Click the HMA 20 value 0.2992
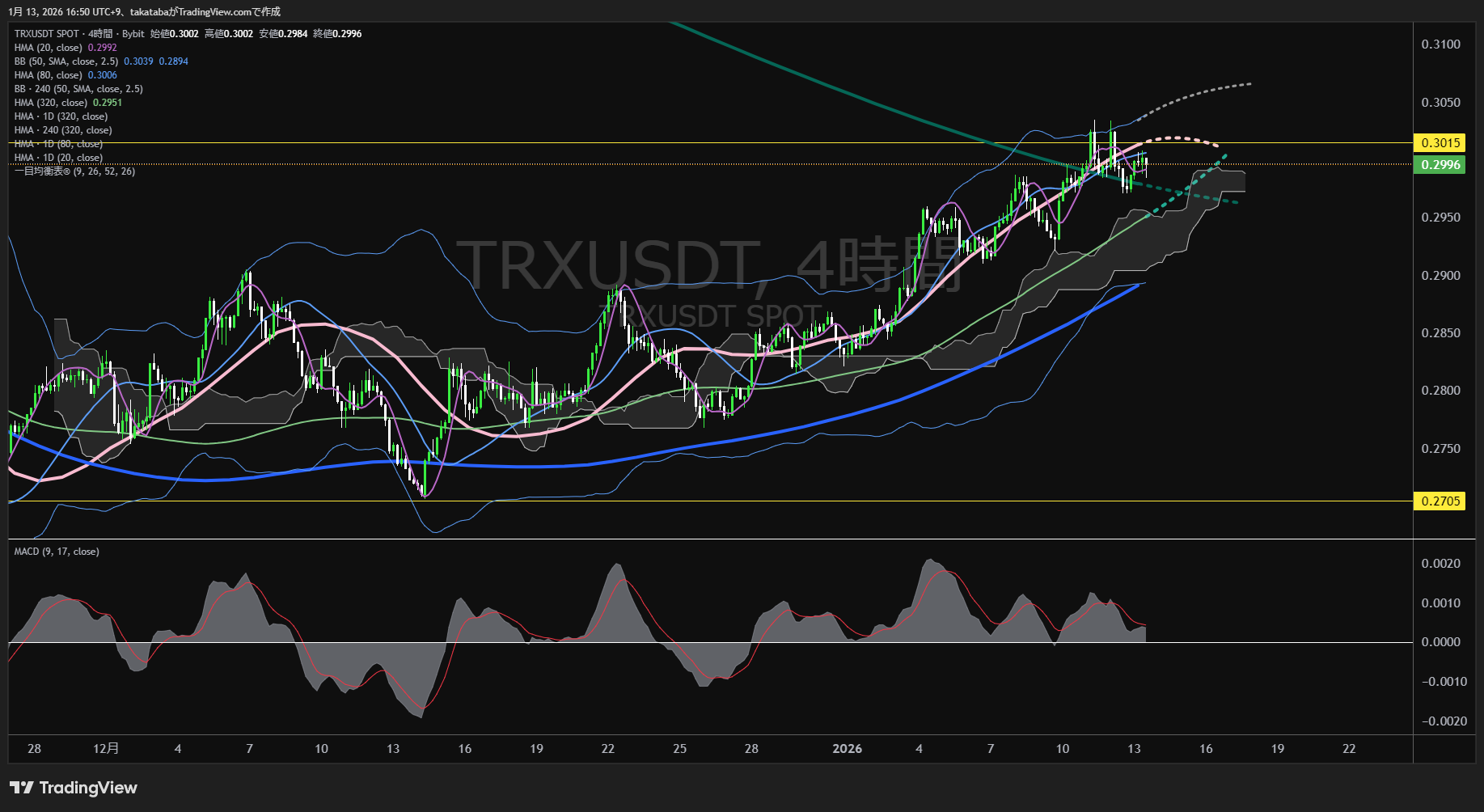Screen dimensions: 1484x812 click(103, 48)
